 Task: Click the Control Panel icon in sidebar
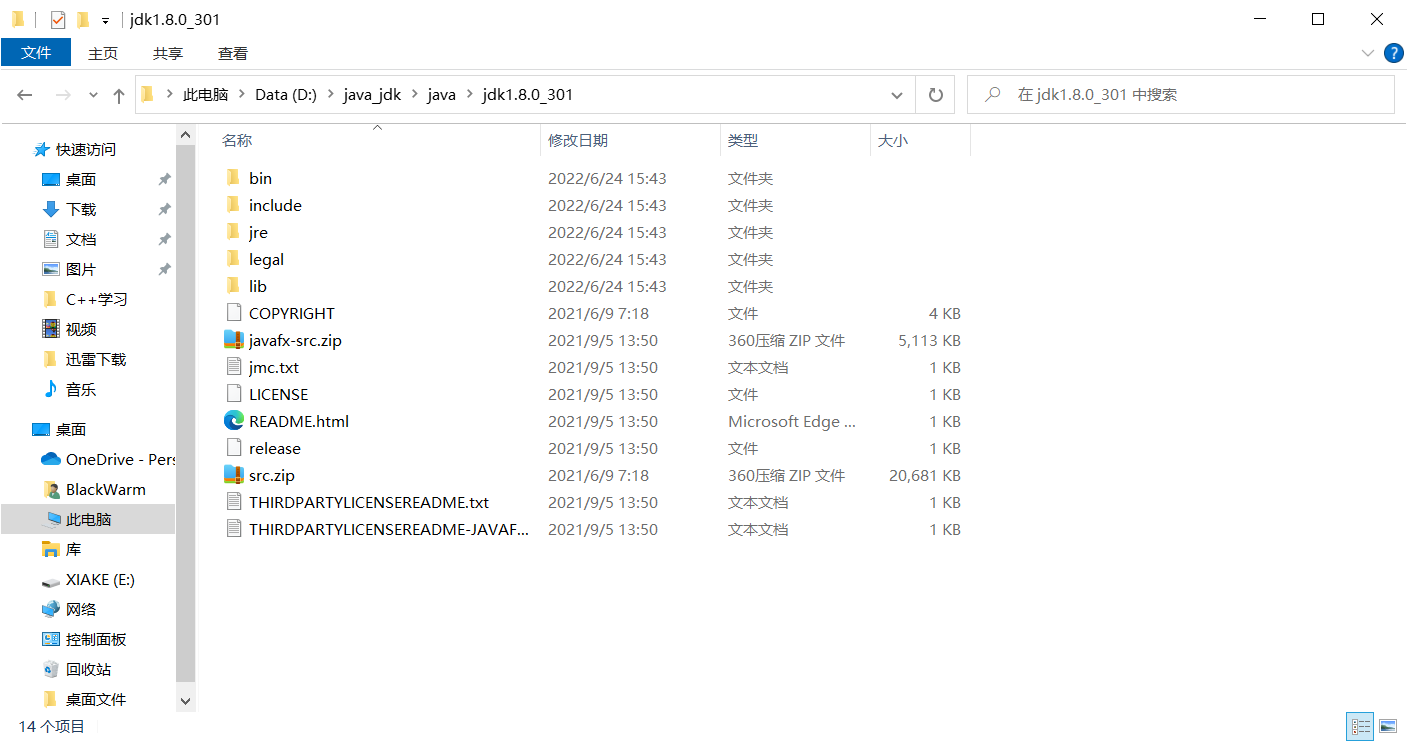[x=50, y=639]
